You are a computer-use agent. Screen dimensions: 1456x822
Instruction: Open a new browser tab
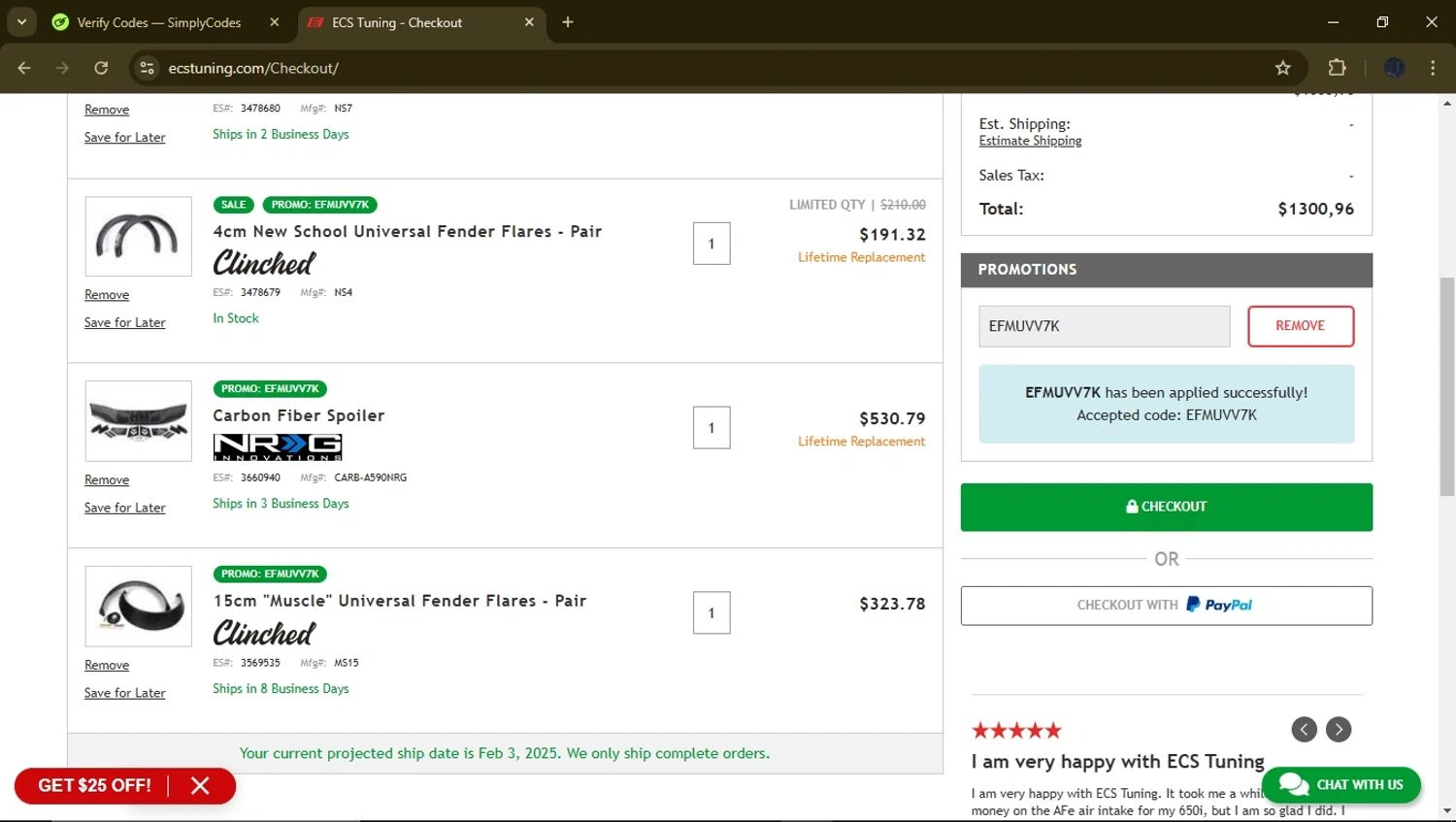coord(568,22)
